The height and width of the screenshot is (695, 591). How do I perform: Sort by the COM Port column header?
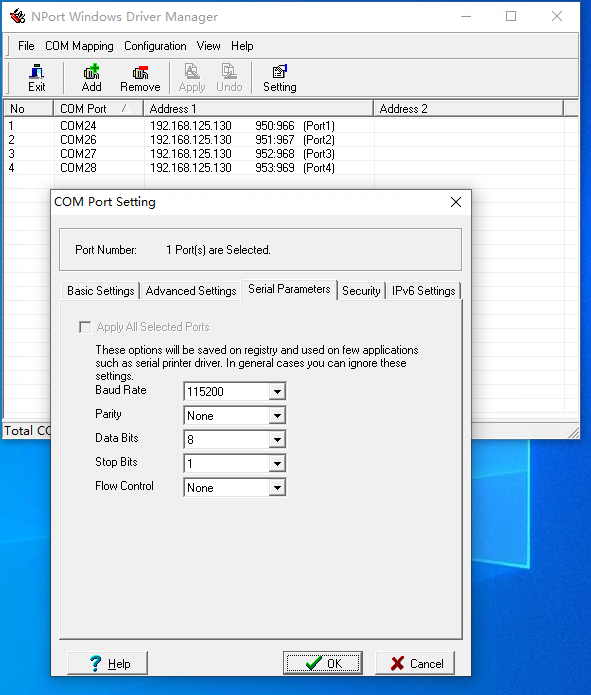tap(98, 109)
